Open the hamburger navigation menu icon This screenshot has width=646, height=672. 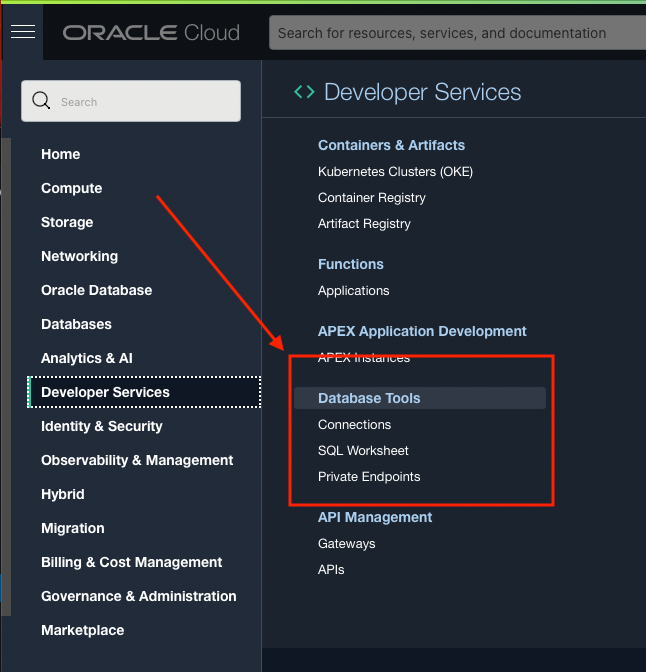(22, 32)
